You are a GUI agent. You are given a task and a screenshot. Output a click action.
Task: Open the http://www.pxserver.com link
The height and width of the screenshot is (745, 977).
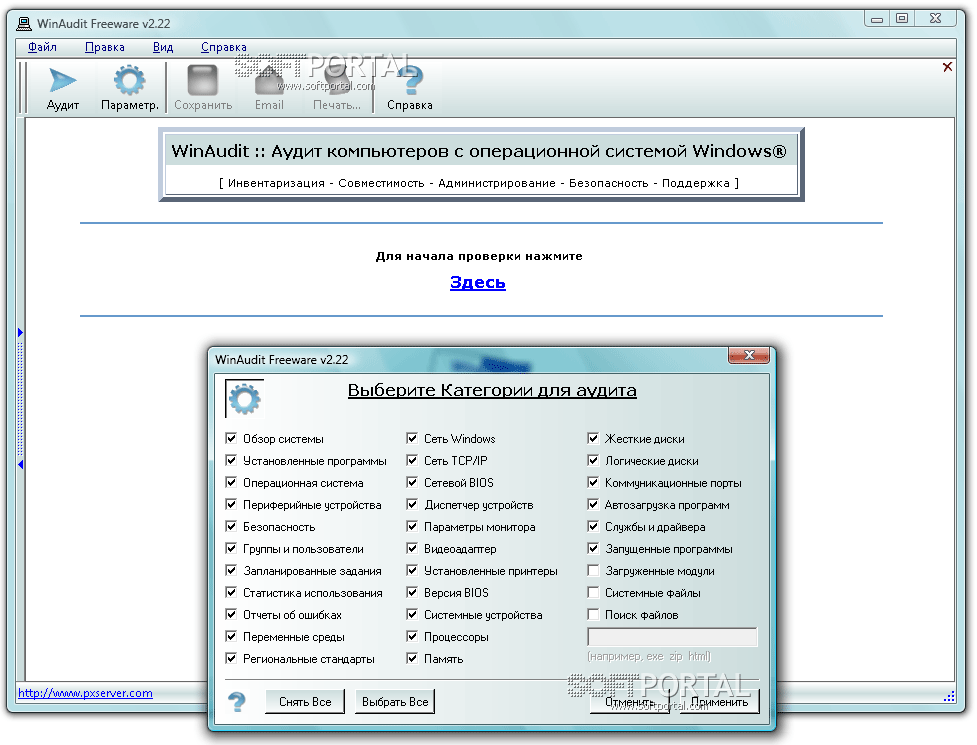coord(85,693)
